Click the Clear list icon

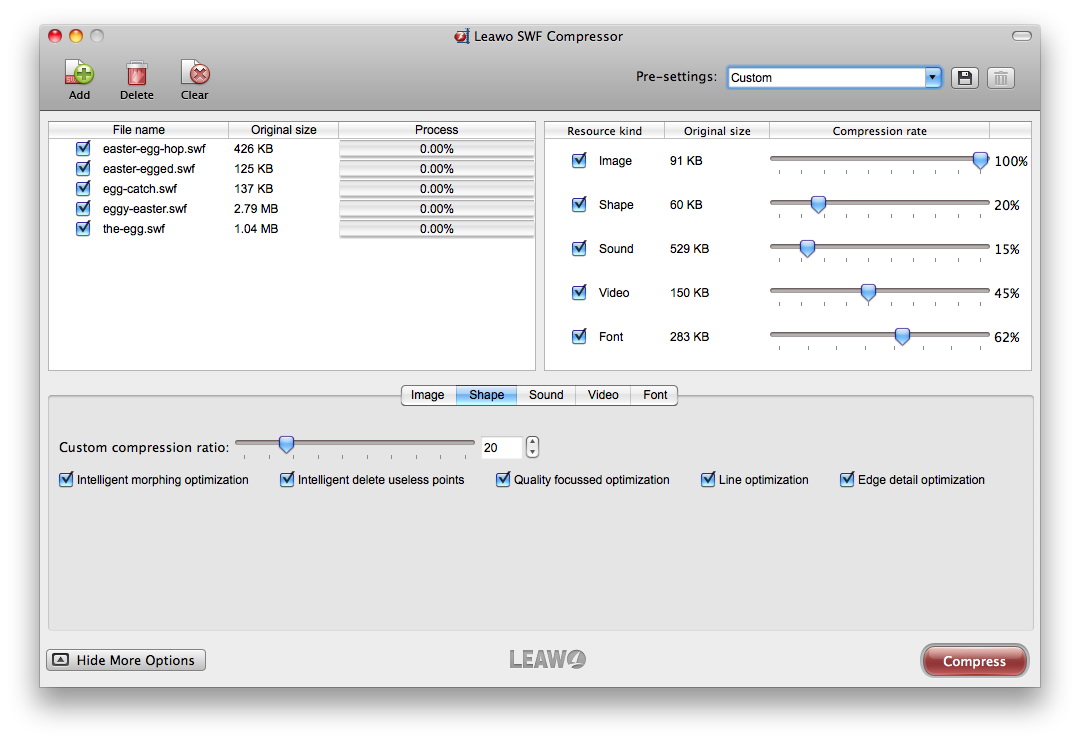coord(195,73)
